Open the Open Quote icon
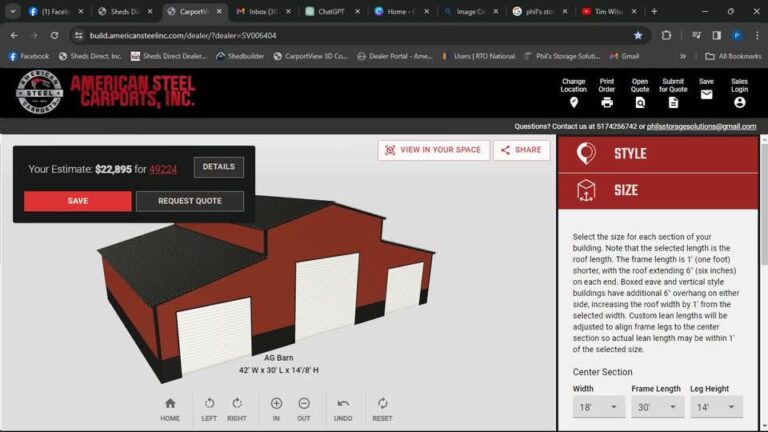 [x=640, y=102]
